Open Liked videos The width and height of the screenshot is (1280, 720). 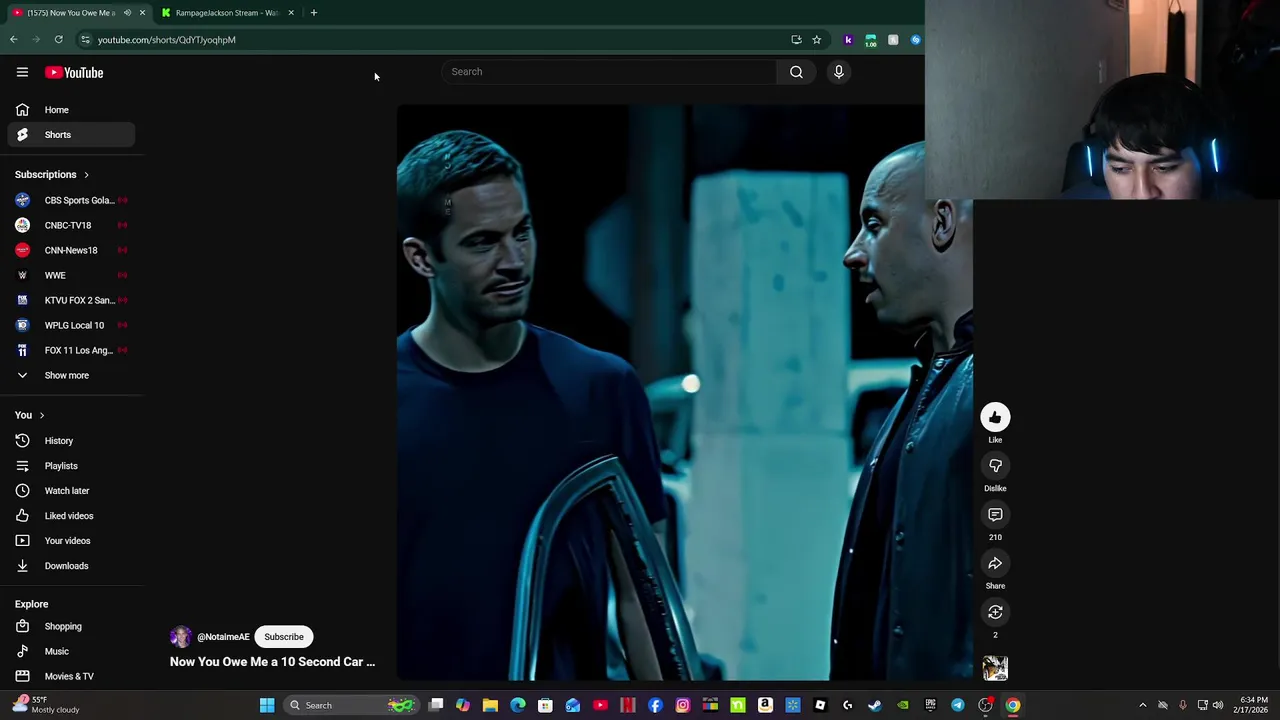coord(70,516)
